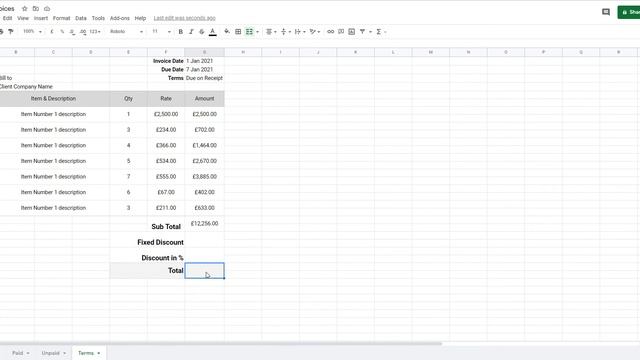Image resolution: width=640 pixels, height=360 pixels.
Task: Toggle bold formatting
Action: (180, 31)
